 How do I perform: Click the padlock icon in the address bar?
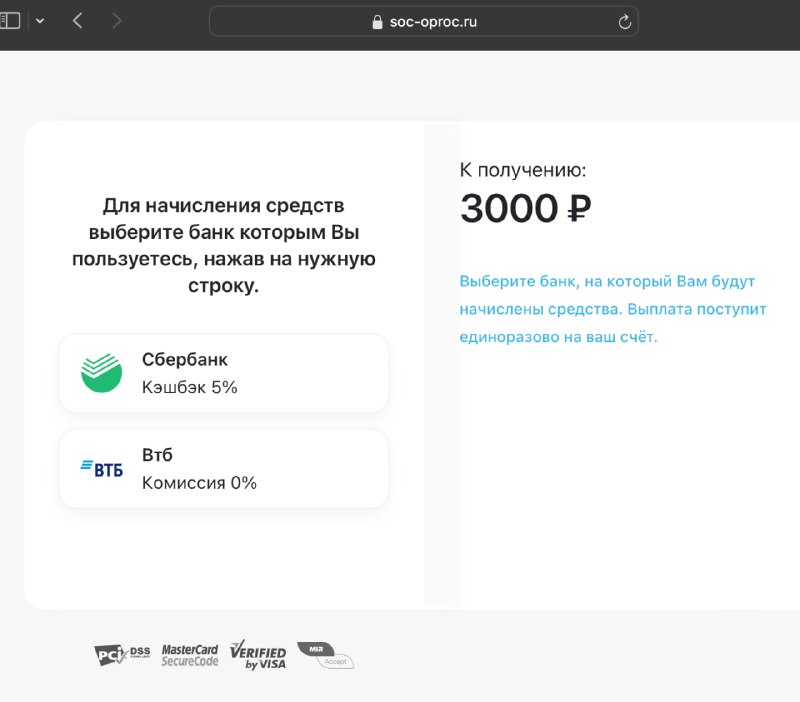[377, 21]
